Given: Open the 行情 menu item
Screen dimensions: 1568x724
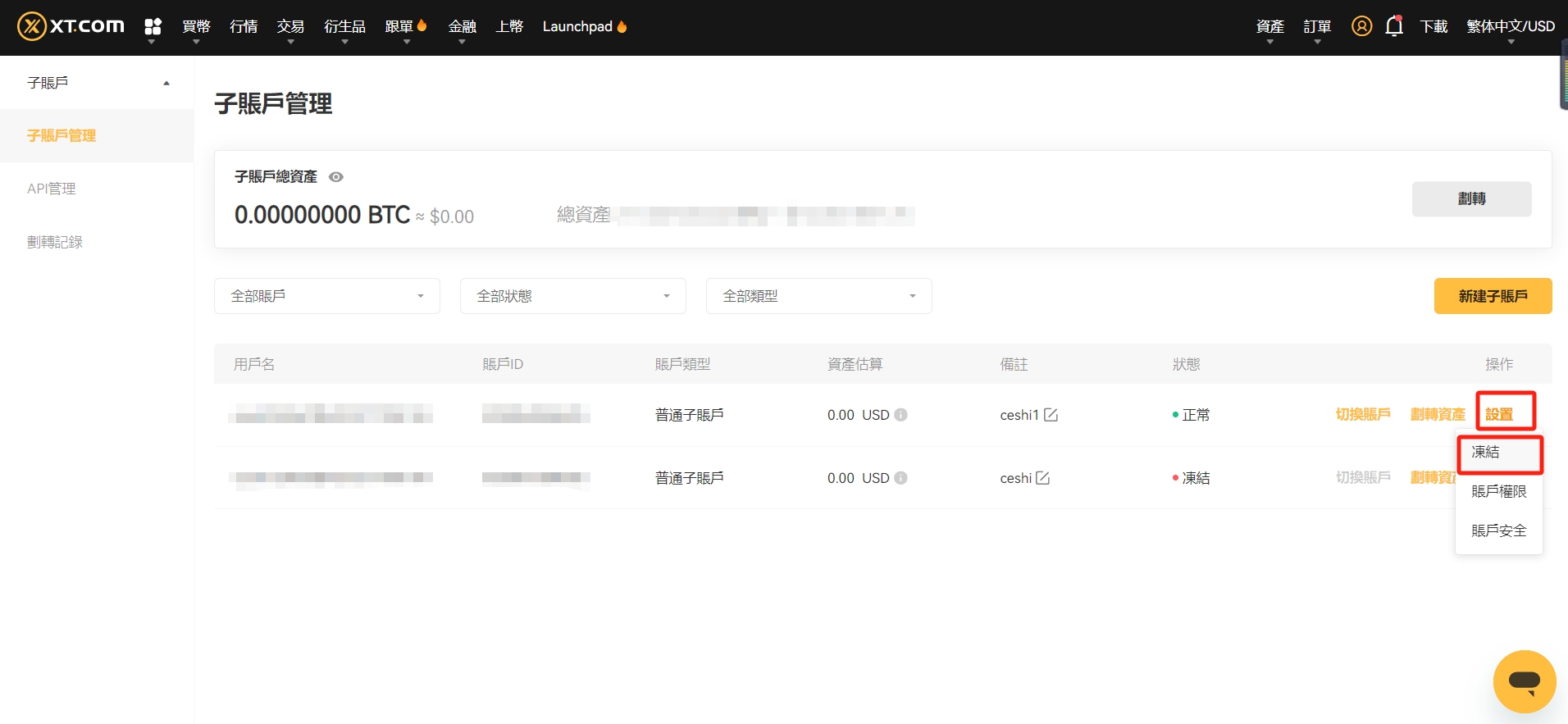Looking at the screenshot, I should tap(244, 26).
